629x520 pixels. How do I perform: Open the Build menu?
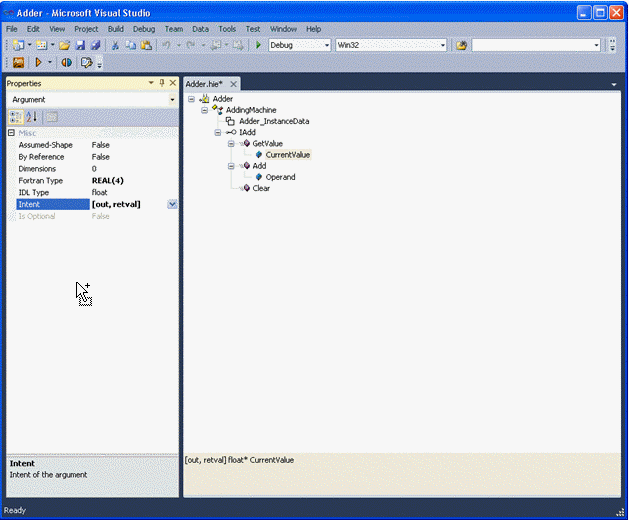(x=116, y=29)
